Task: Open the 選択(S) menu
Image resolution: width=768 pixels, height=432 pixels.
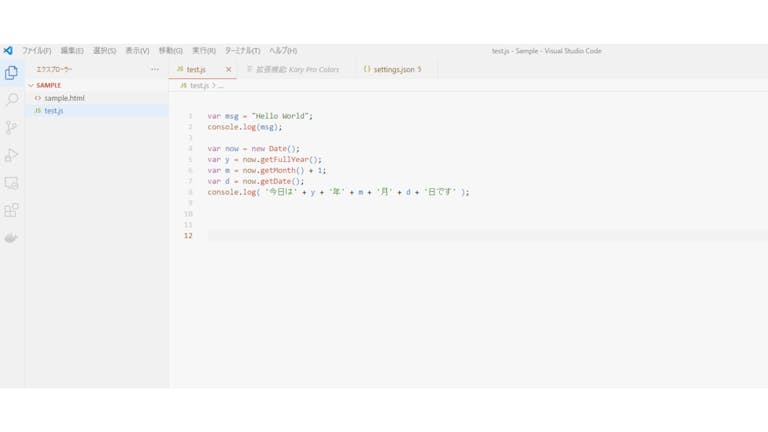Action: click(104, 50)
